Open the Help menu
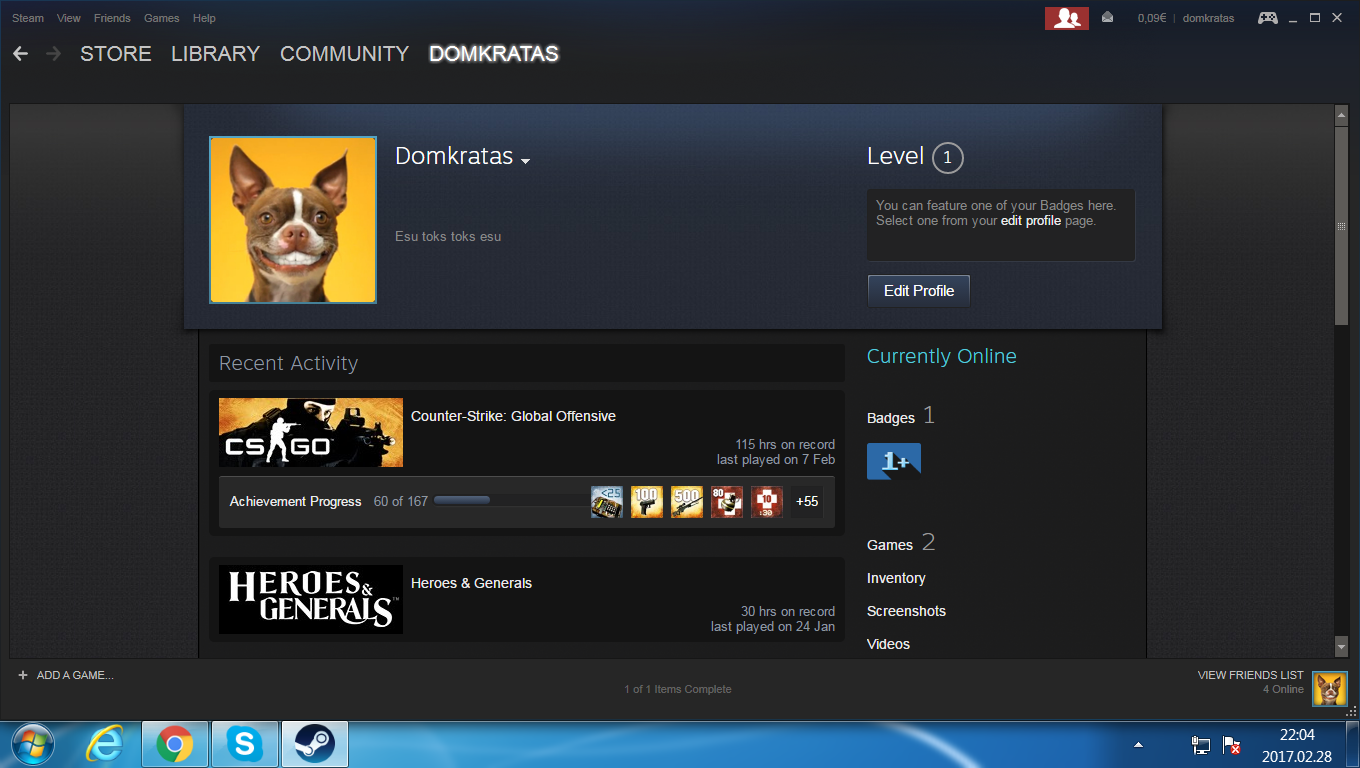The image size is (1360, 768). tap(204, 18)
